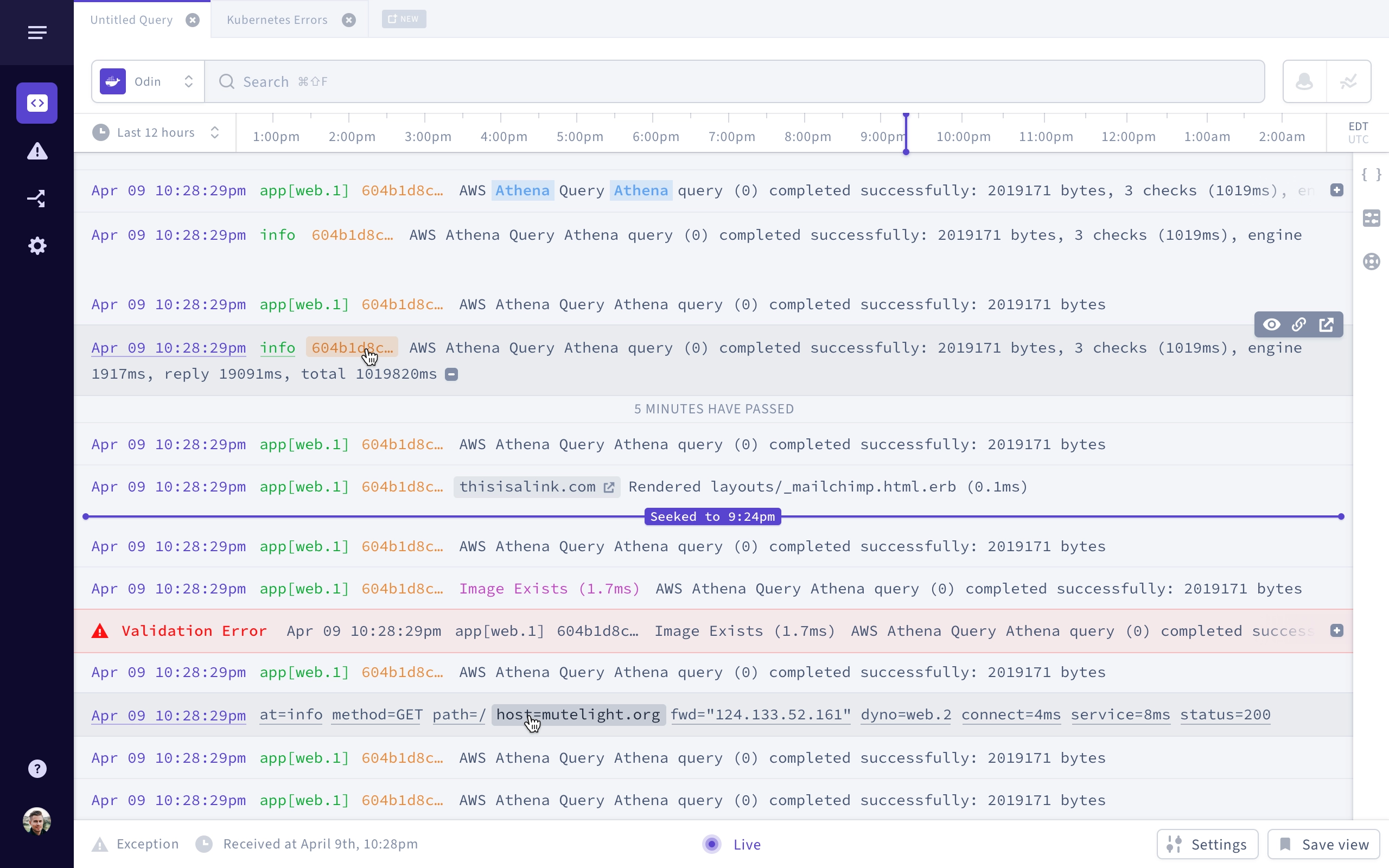
Task: Click the path=/ field
Action: 459,714
